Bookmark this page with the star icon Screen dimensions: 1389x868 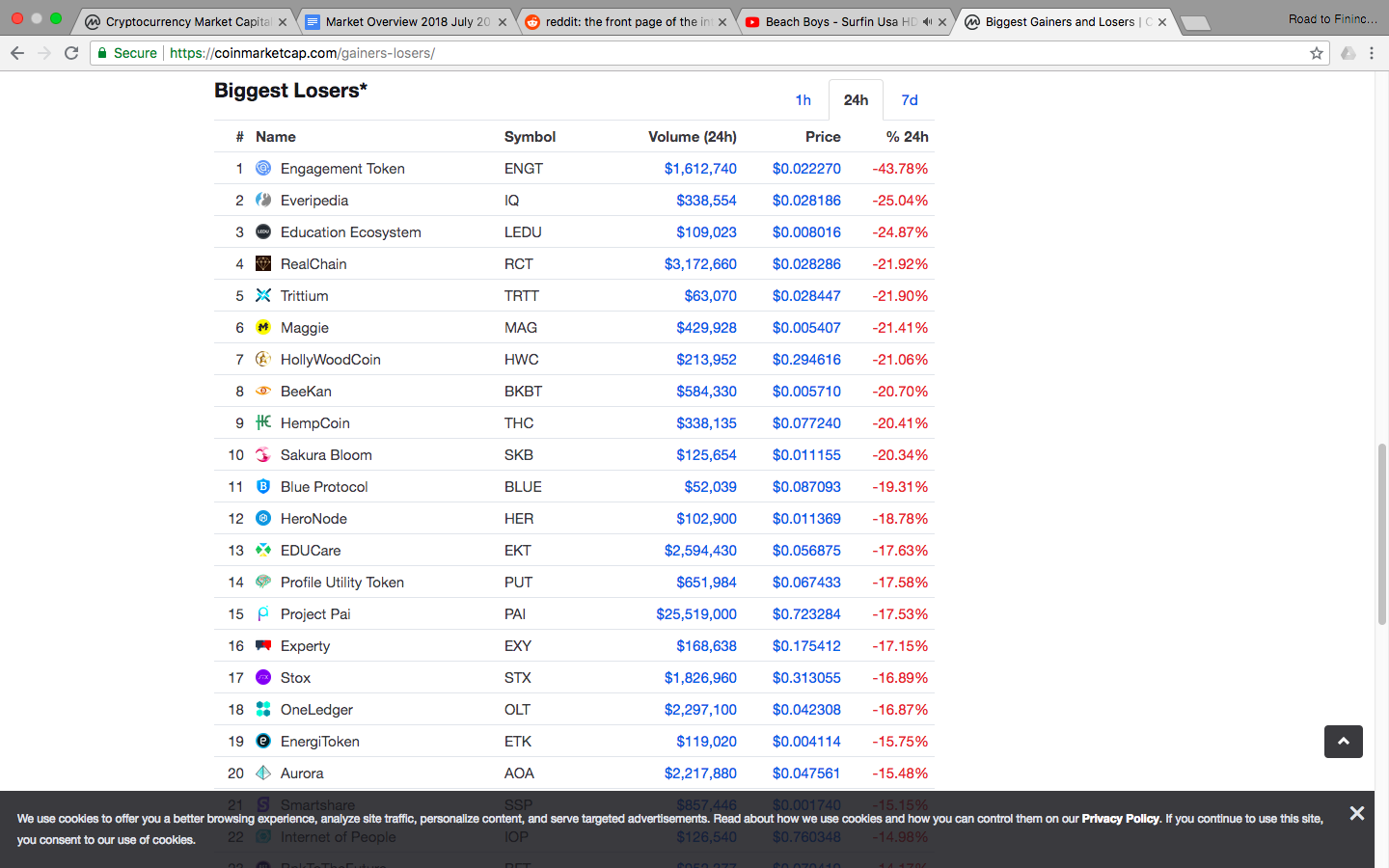1317,53
